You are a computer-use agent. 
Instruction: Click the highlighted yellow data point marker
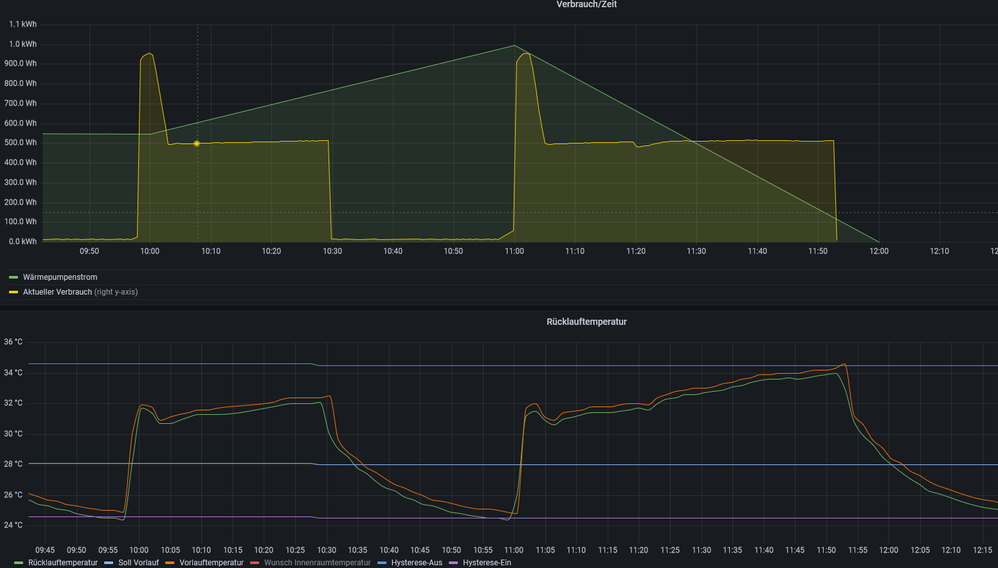(197, 143)
